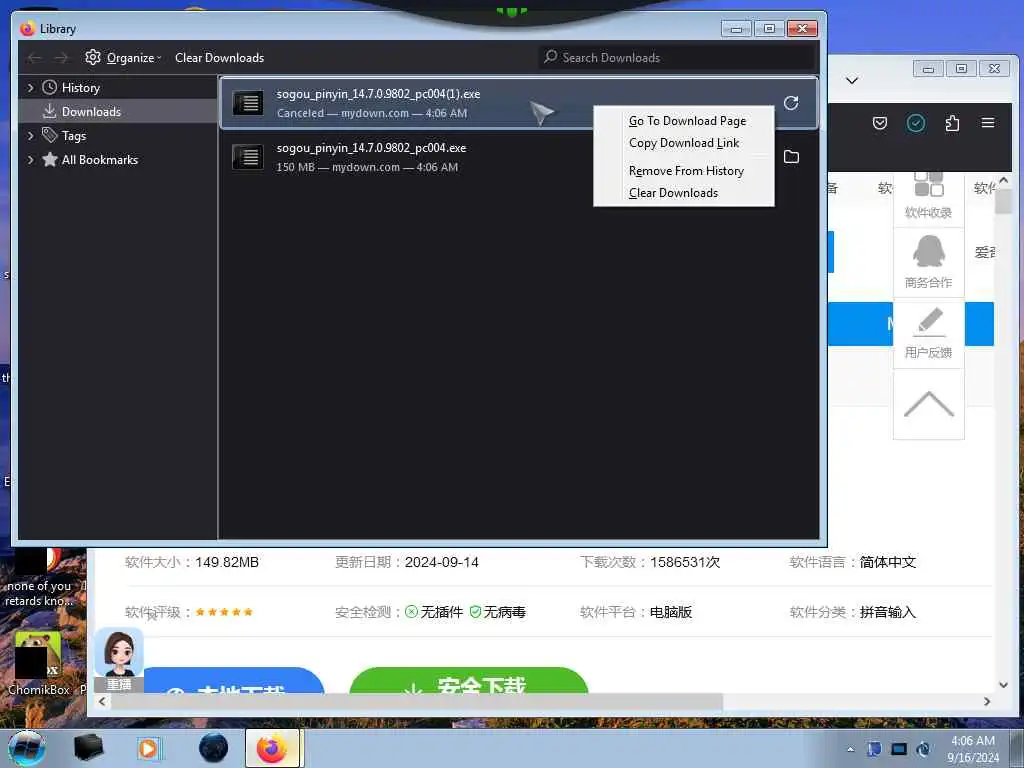Click the Library back arrow
1024x768 pixels.
point(35,58)
